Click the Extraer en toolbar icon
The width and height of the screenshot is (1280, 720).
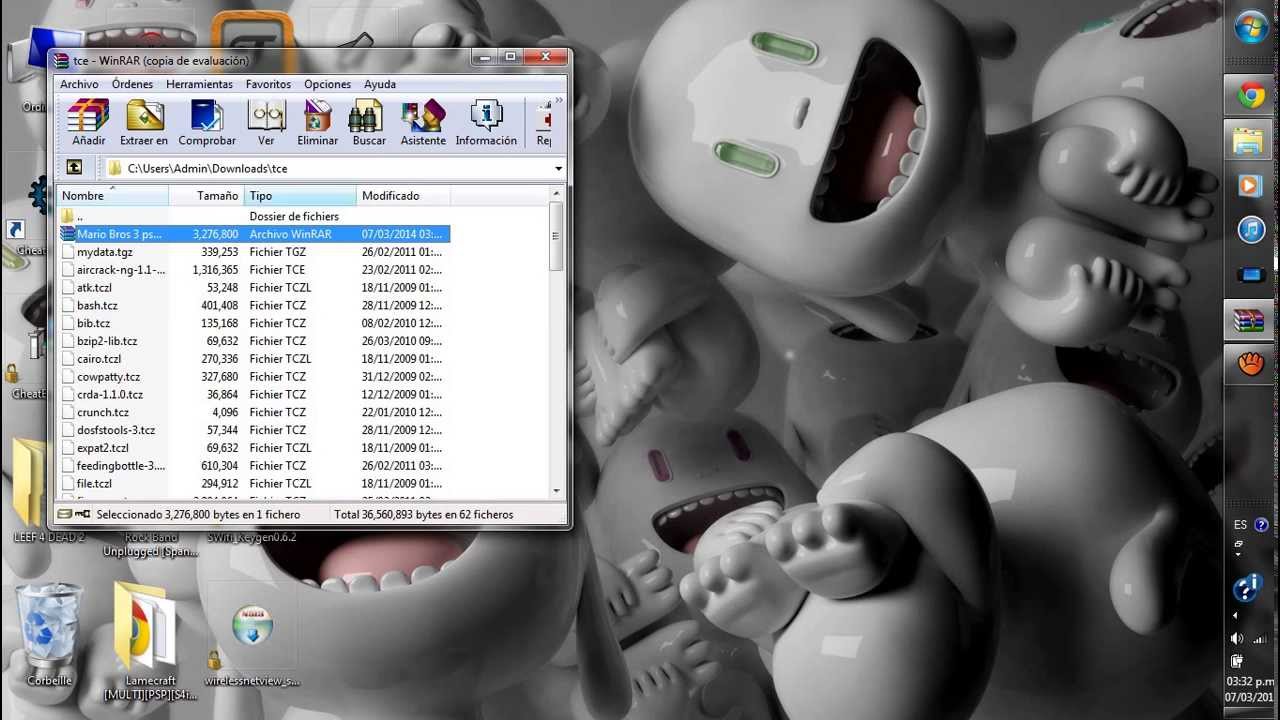coord(144,123)
